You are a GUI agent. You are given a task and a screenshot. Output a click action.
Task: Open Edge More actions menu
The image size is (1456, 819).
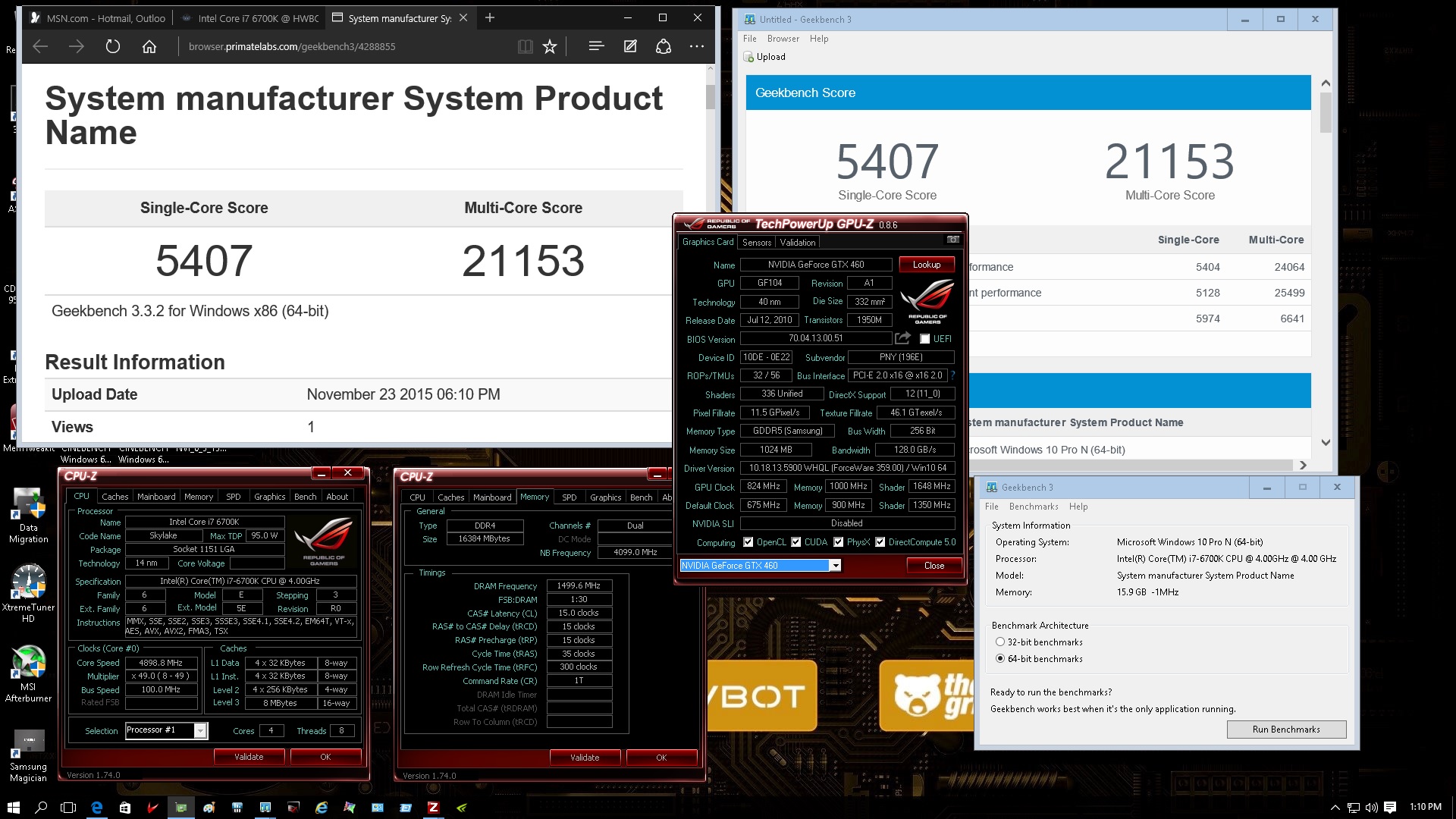pyautogui.click(x=697, y=46)
